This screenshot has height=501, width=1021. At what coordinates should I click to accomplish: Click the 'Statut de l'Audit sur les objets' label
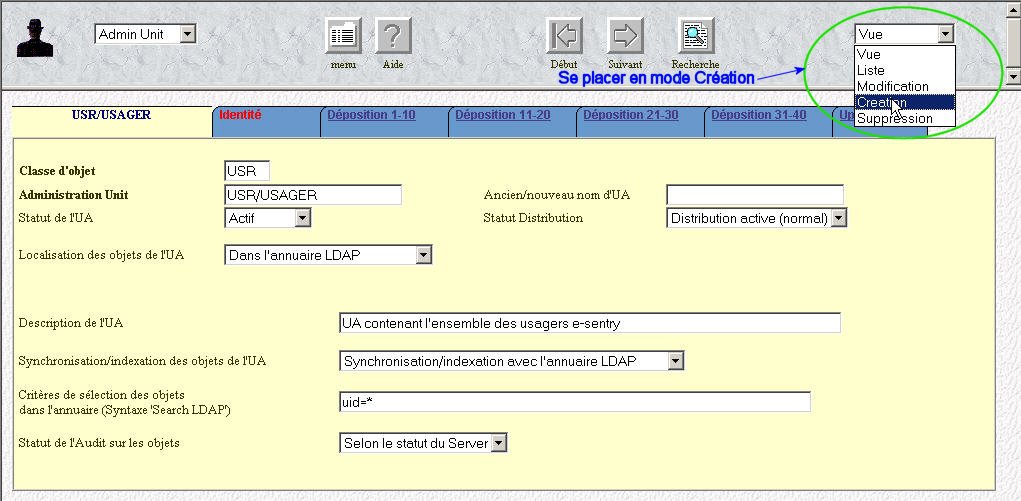coord(99,443)
